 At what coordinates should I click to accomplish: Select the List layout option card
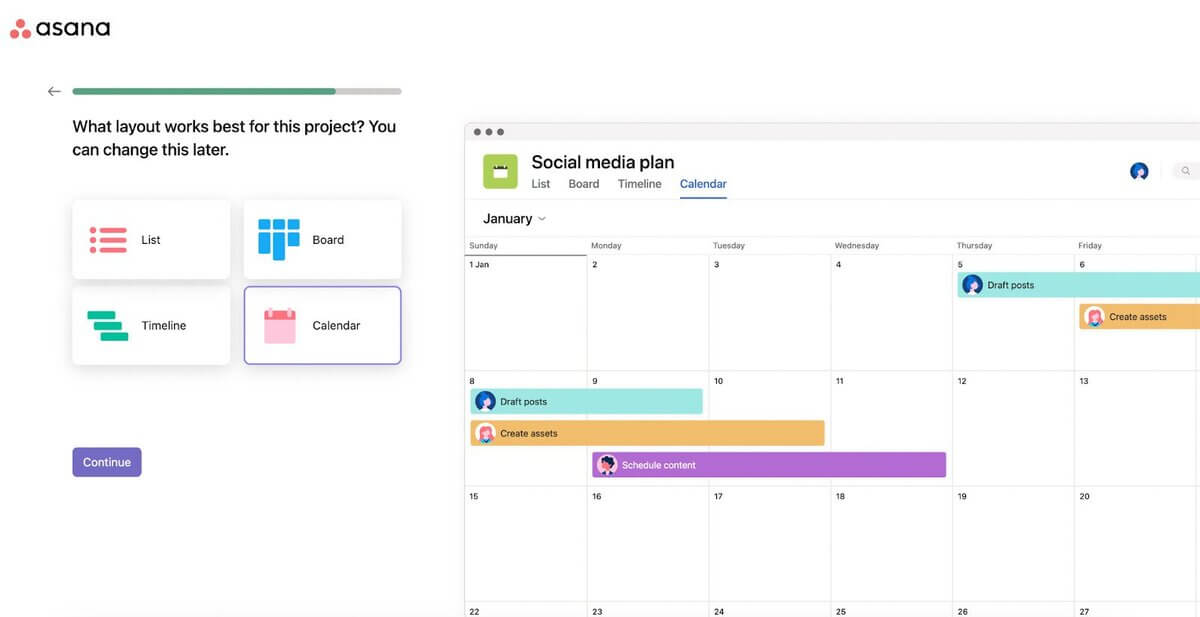[x=151, y=239]
